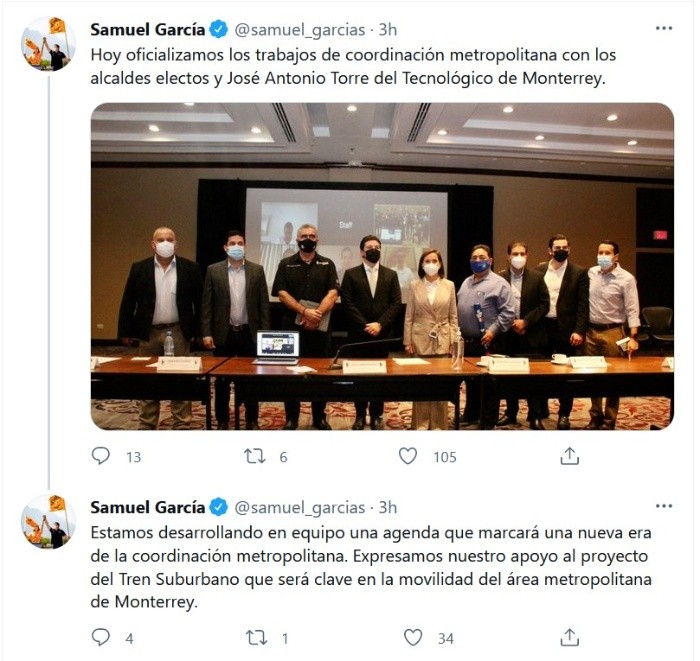Image resolution: width=700 pixels, height=661 pixels.
Task: Open the more options menu on second tweet
Action: coord(664,506)
